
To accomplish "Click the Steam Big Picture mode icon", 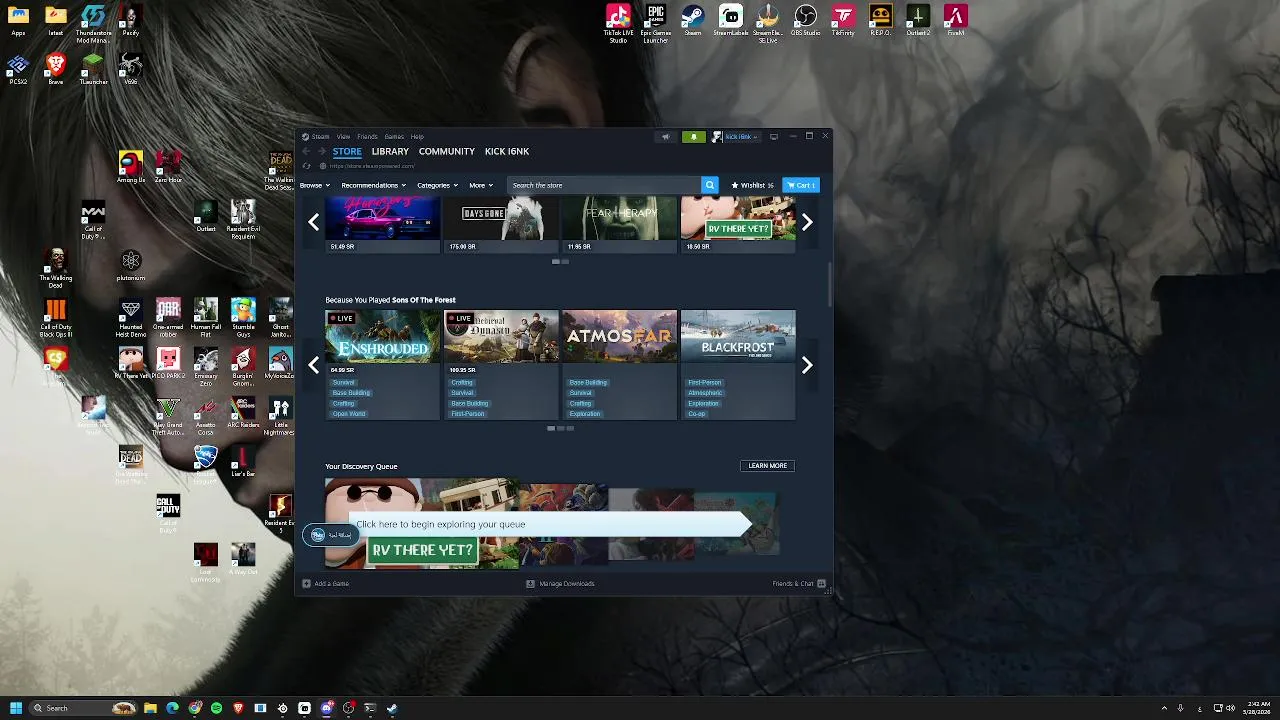I will click(x=773, y=137).
